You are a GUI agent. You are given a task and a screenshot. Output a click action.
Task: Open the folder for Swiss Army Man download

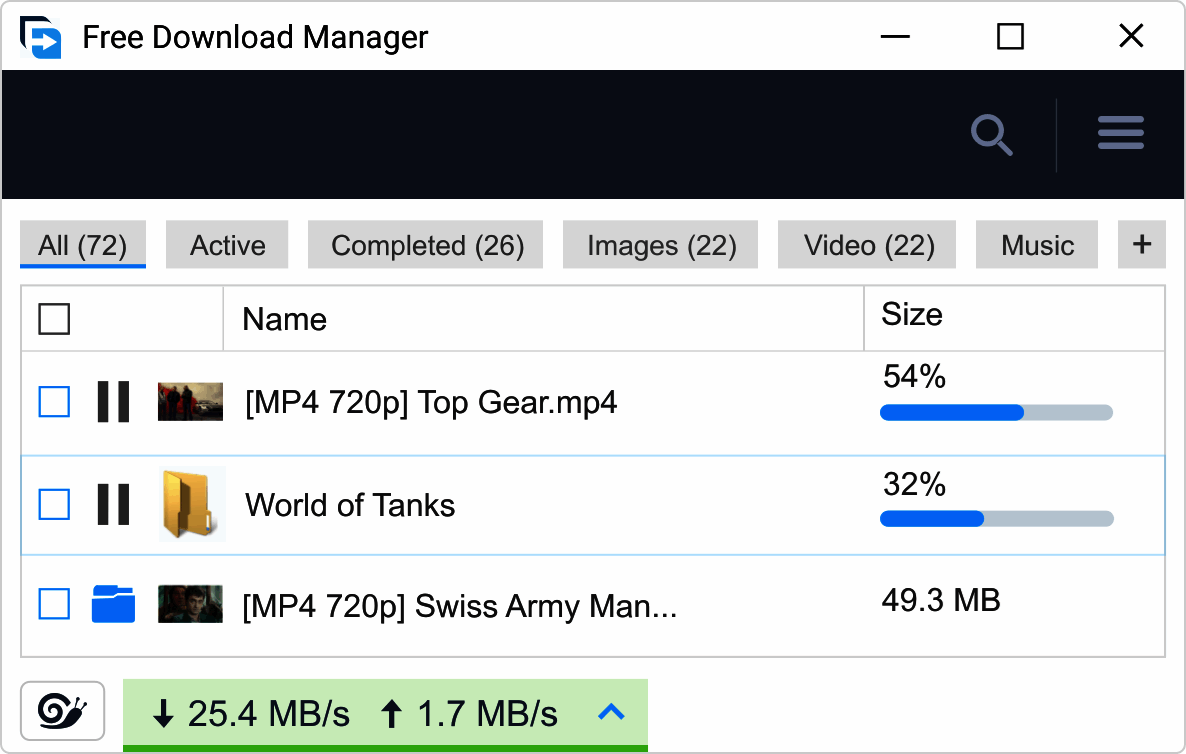(113, 604)
